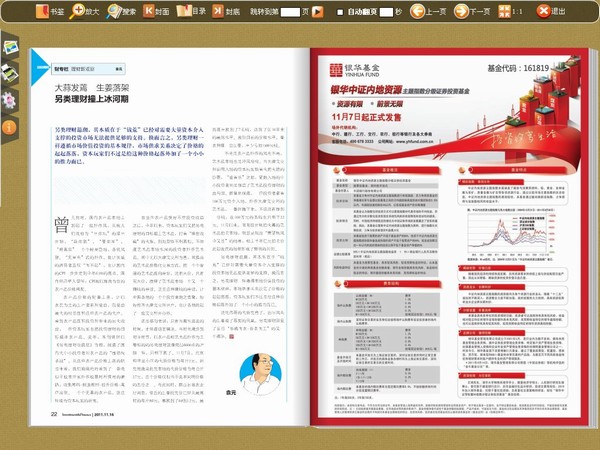This screenshot has width=600, height=450.
Task: Open the 搜索 search tool
Action: click(x=121, y=11)
